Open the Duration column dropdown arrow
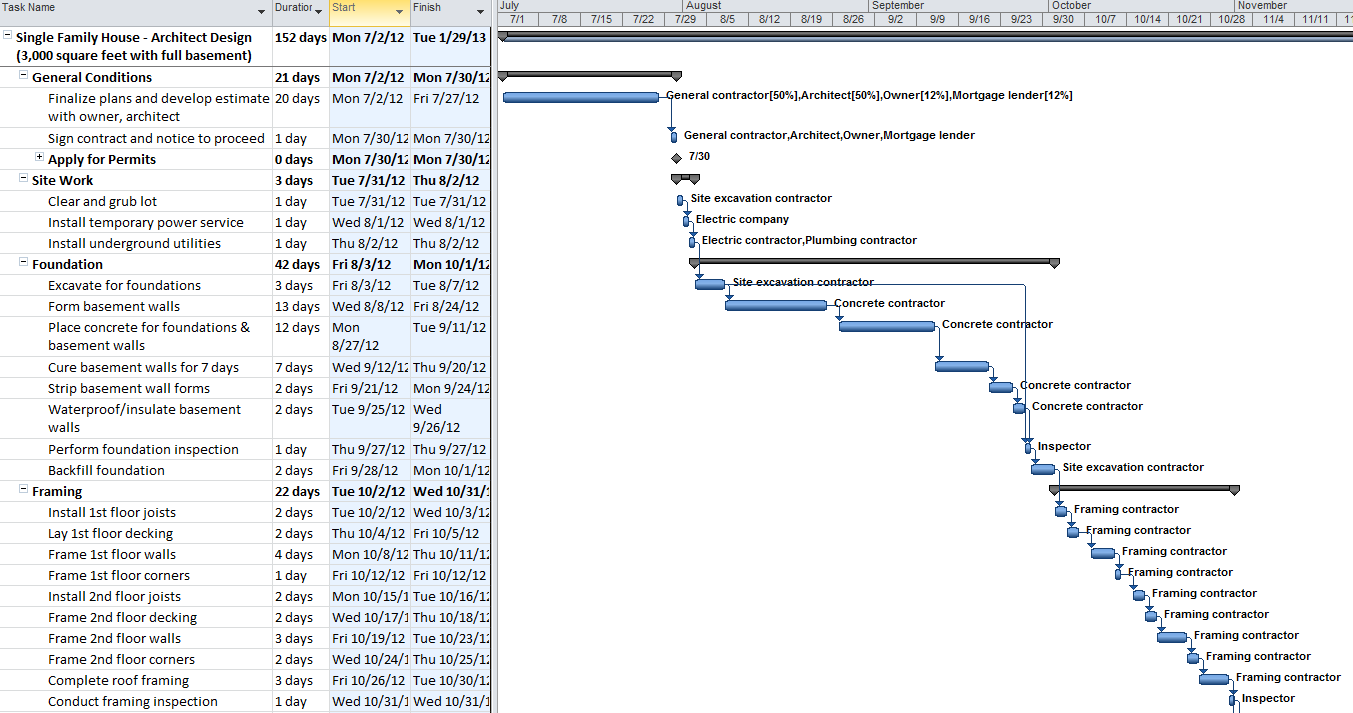The height and width of the screenshot is (713, 1353). click(x=319, y=12)
